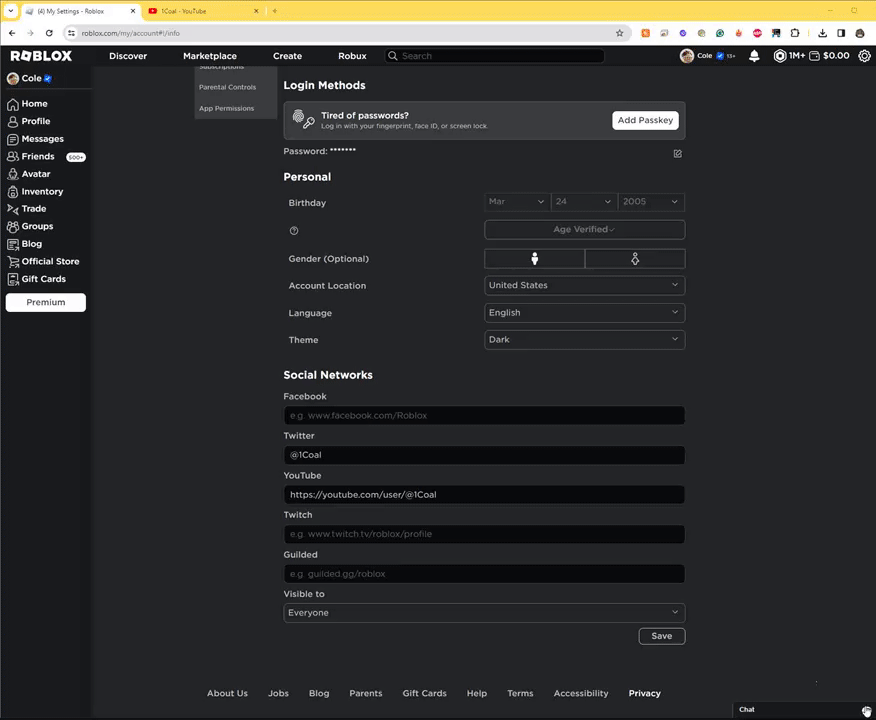Screen dimensions: 876x720
Task: Open Official Store in the sidebar
Action: [43, 261]
